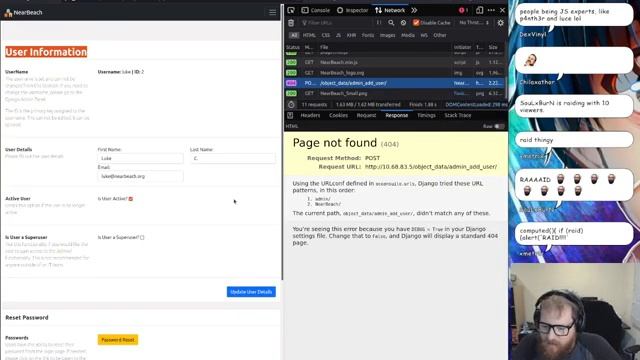The width and height of the screenshot is (640, 360).
Task: Show more devtools tabs chevron
Action: 414,10
